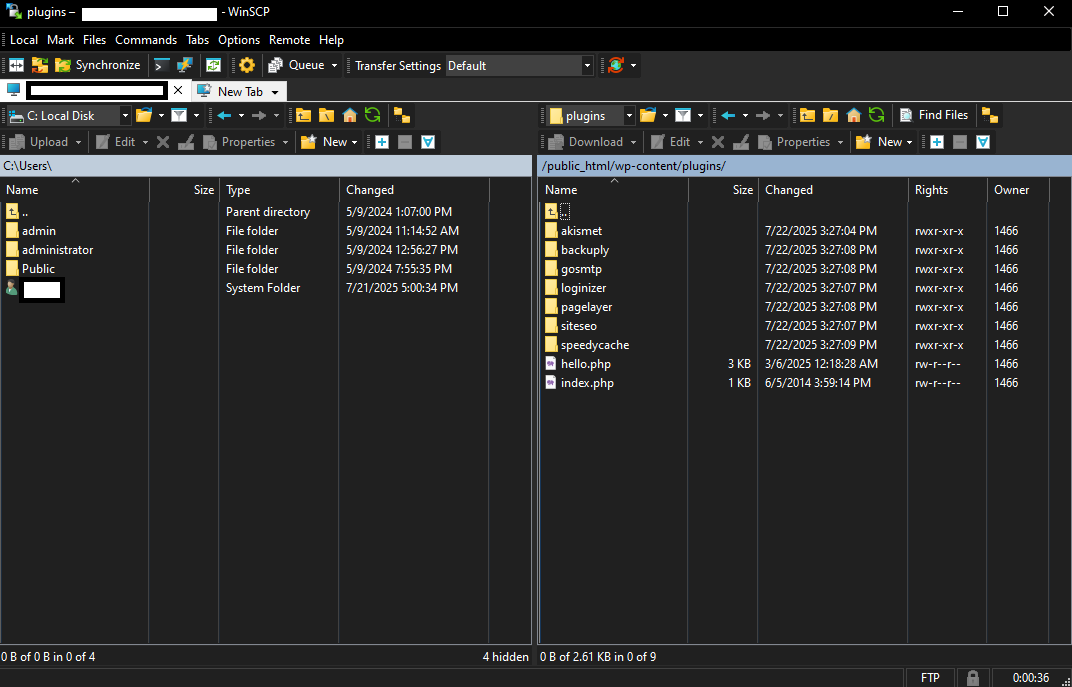Click the Queue button
The height and width of the screenshot is (687, 1072).
pos(297,65)
